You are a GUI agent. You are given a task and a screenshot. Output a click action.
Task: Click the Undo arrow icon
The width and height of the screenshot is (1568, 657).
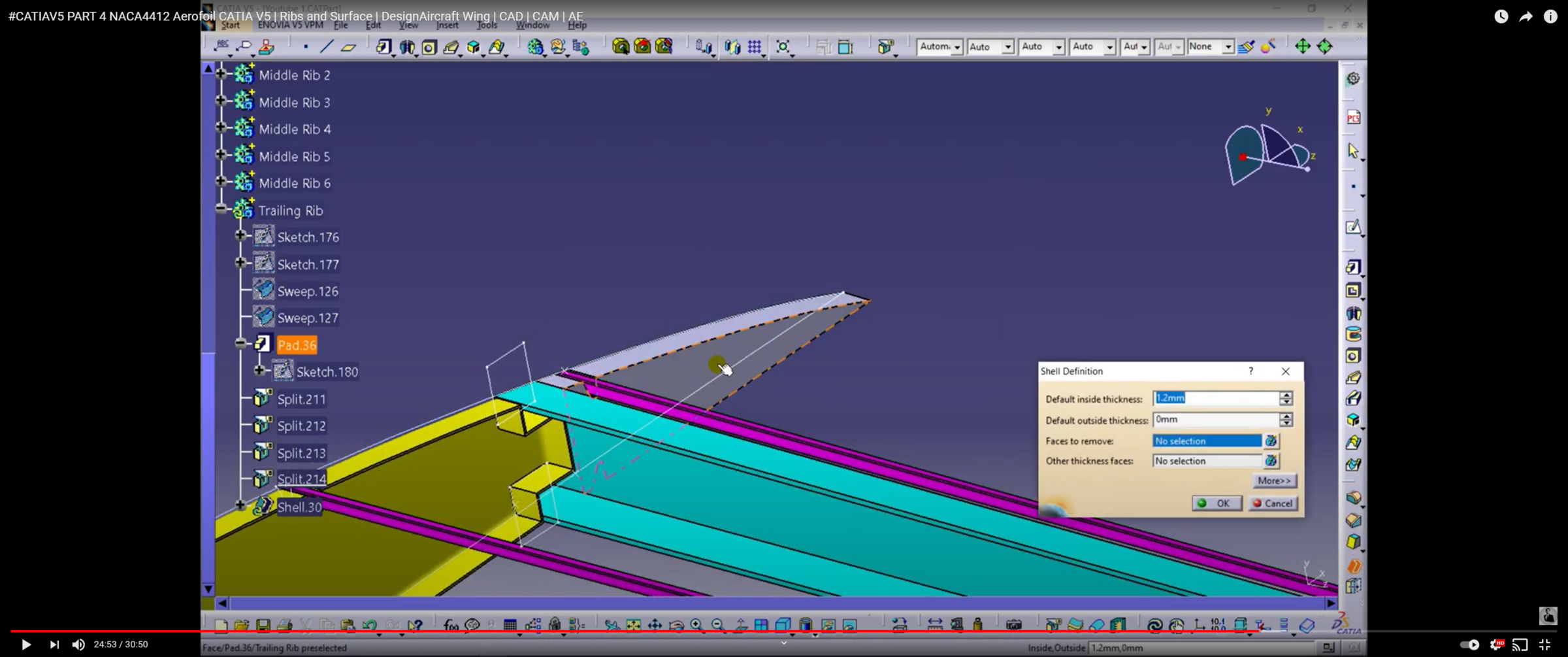pos(370,626)
